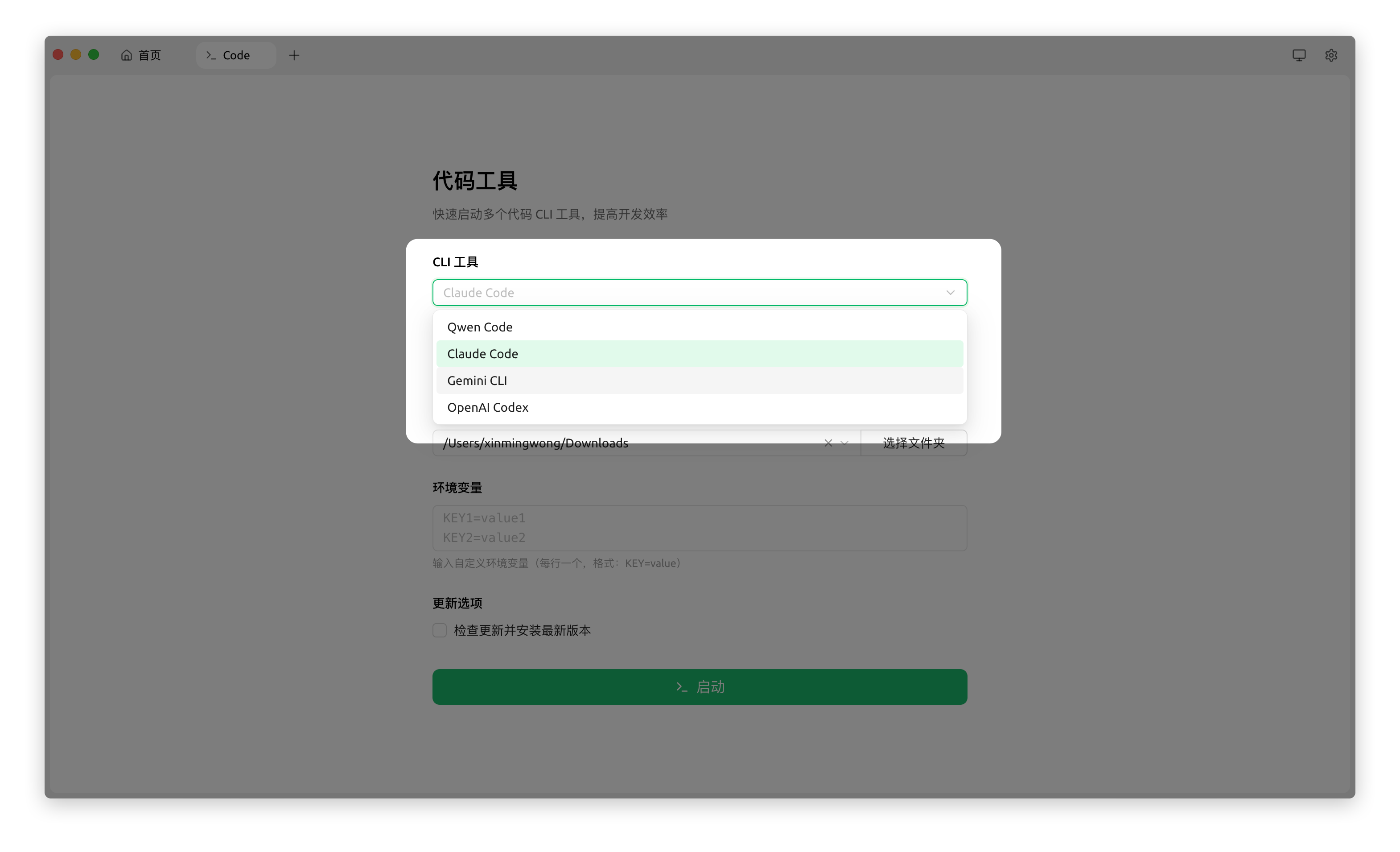Viewport: 1400px width, 852px height.
Task: Add a new tab with plus icon
Action: [x=294, y=55]
